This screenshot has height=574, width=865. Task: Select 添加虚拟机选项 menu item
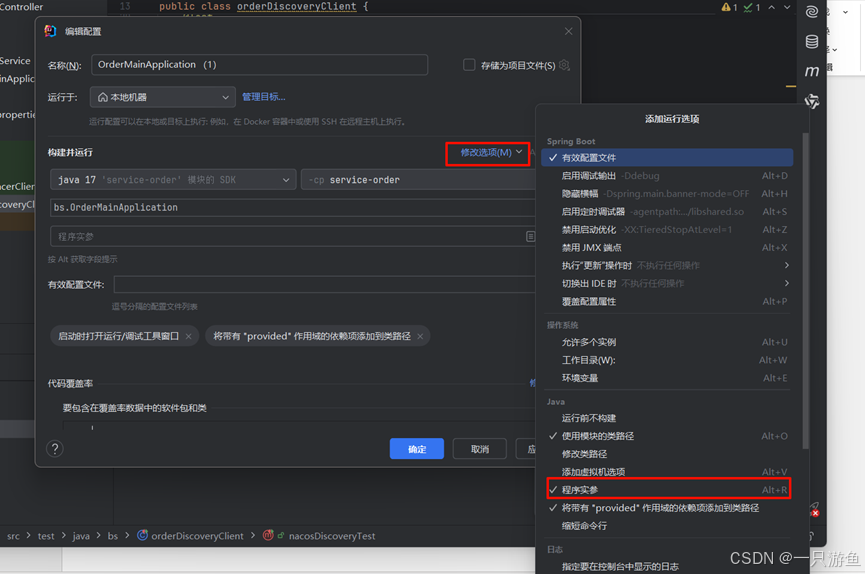[667, 472]
